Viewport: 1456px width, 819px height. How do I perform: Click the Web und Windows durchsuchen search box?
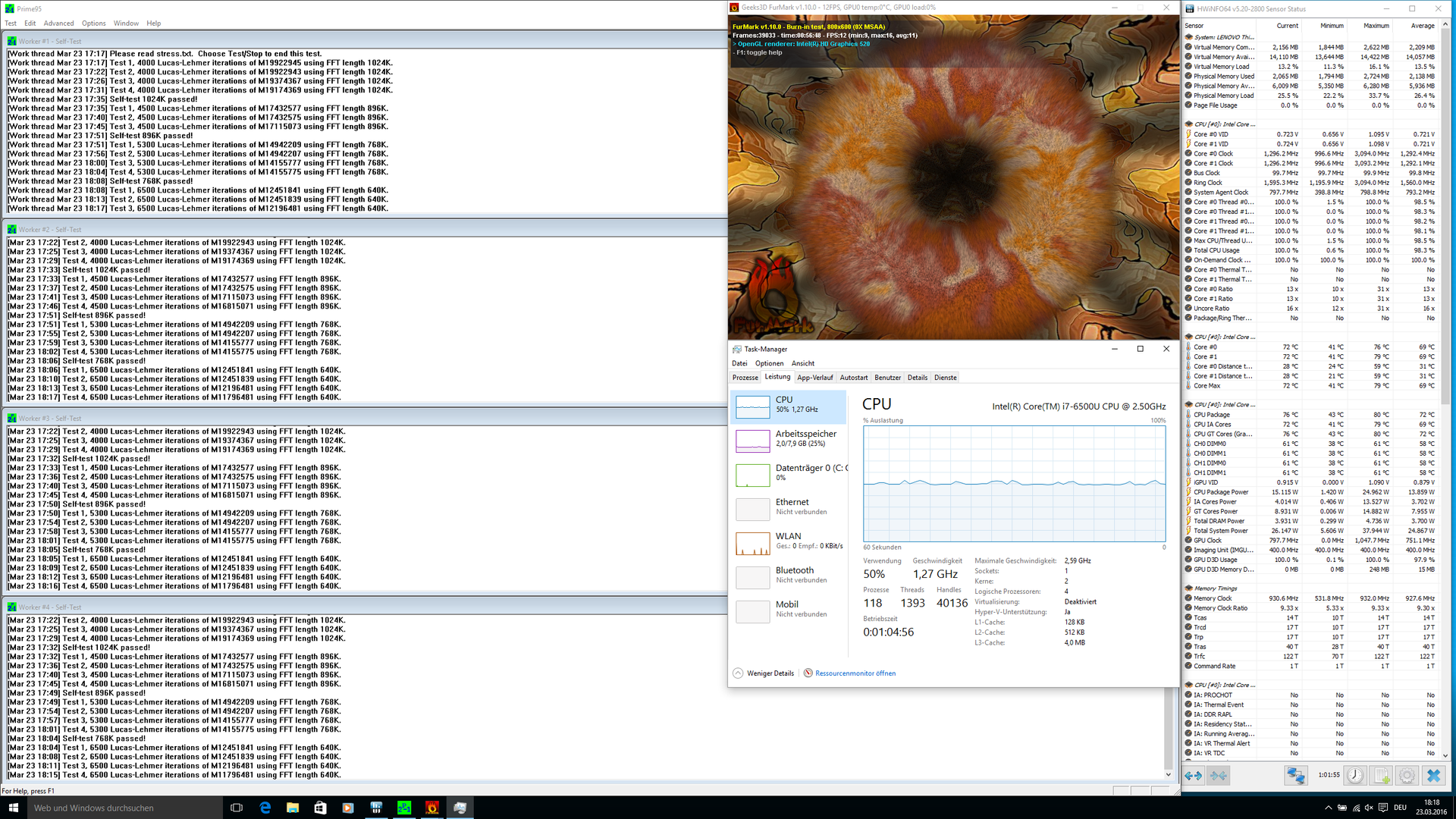tap(124, 808)
